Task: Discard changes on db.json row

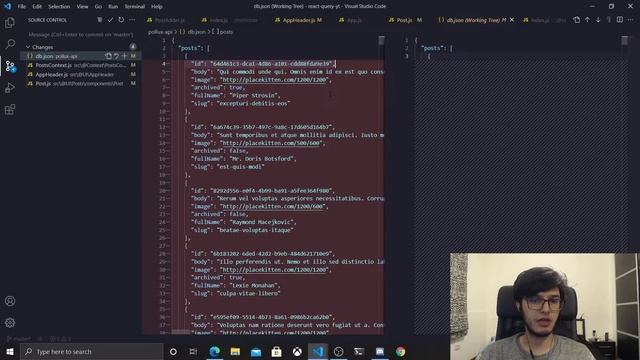Action: pyautogui.click(x=116, y=56)
